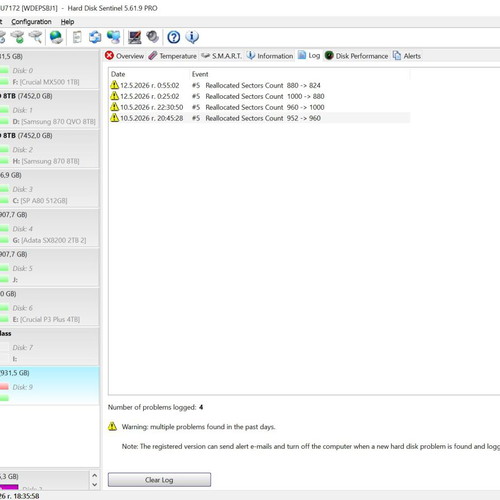Viewport: 500px width, 500px height.
Task: Click warning icon of the 12.5.2026 0:55:02 entry
Action: [x=114, y=85]
